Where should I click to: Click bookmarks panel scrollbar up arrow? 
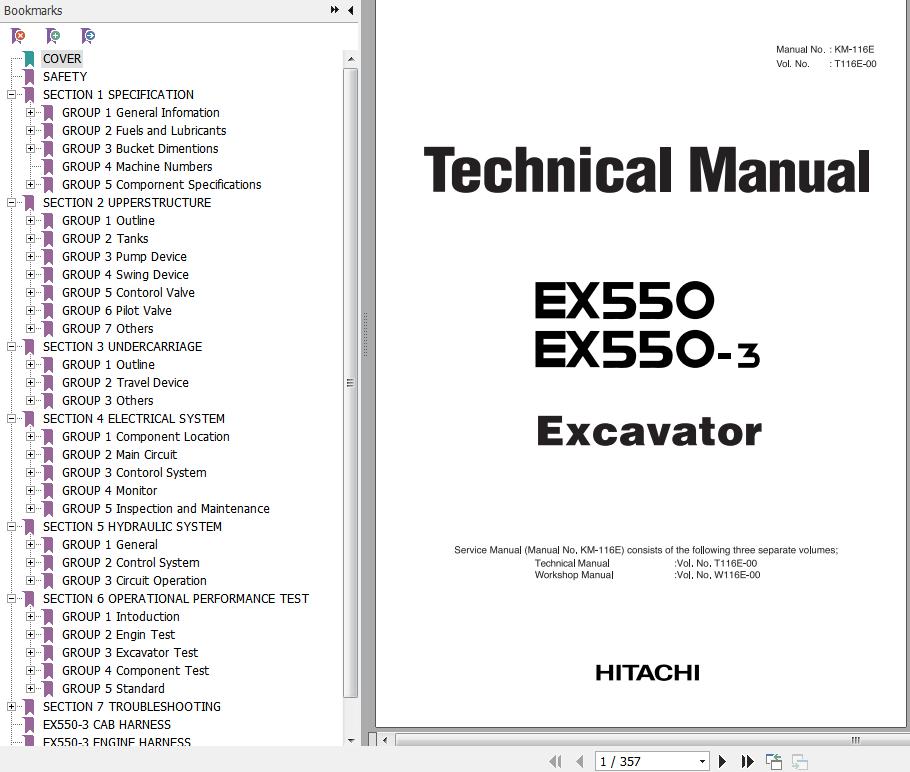351,59
